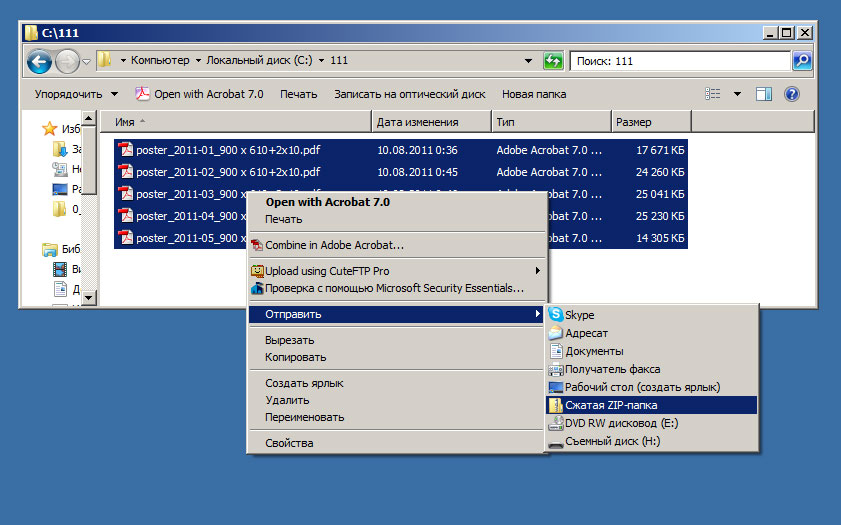This screenshot has width=841, height=525.
Task: Send the files to Документы
Action: 652,351
